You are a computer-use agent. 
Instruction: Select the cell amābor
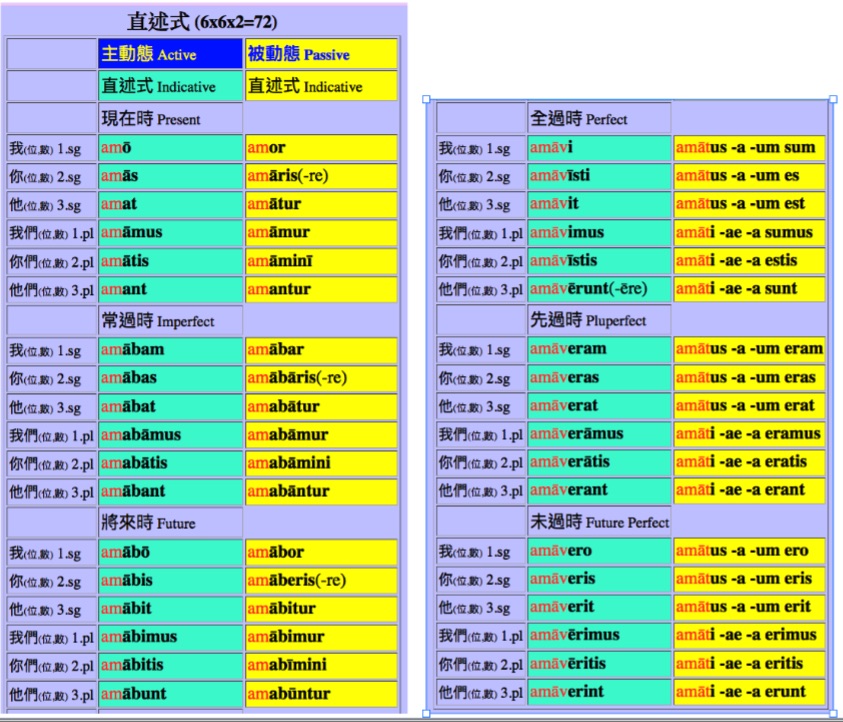tap(321, 552)
